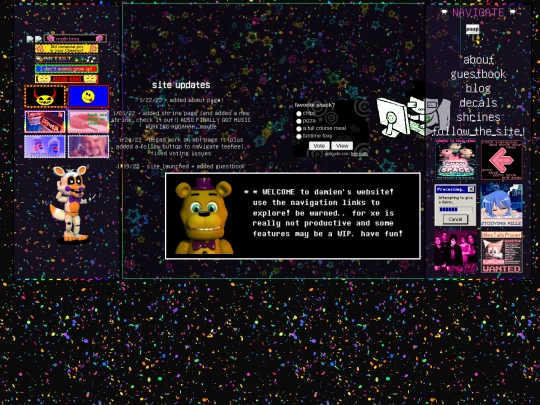Open the 'decals' navigation link
The image size is (540, 405).
pyautogui.click(x=478, y=103)
